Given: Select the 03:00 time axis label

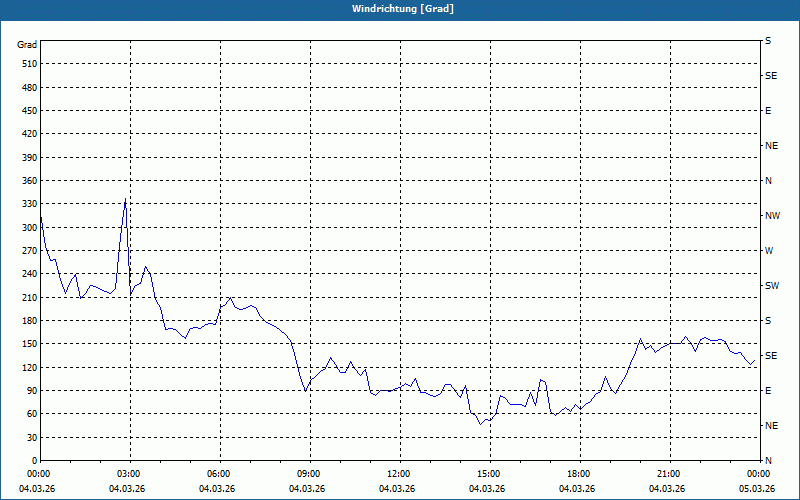Looking at the screenshot, I should coord(129,474).
